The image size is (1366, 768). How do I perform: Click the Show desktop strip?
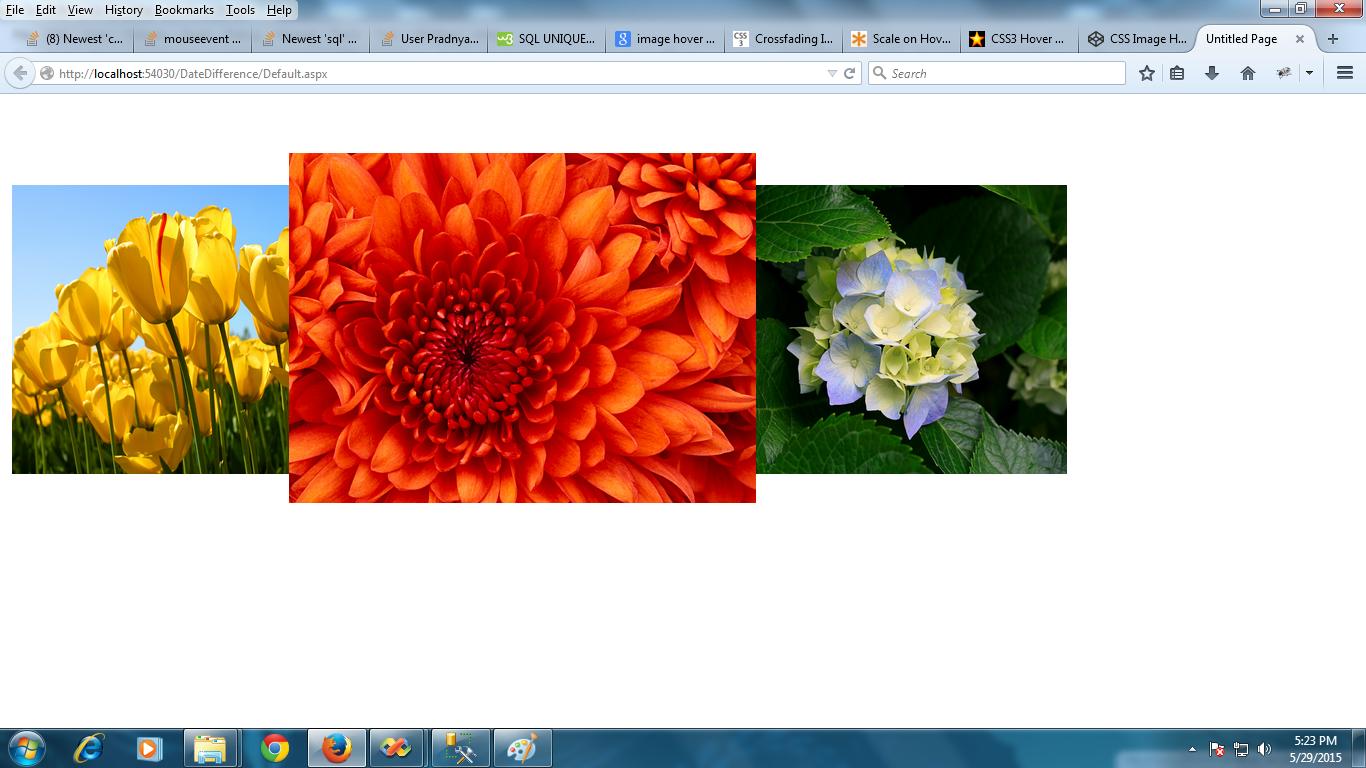tap(1359, 748)
